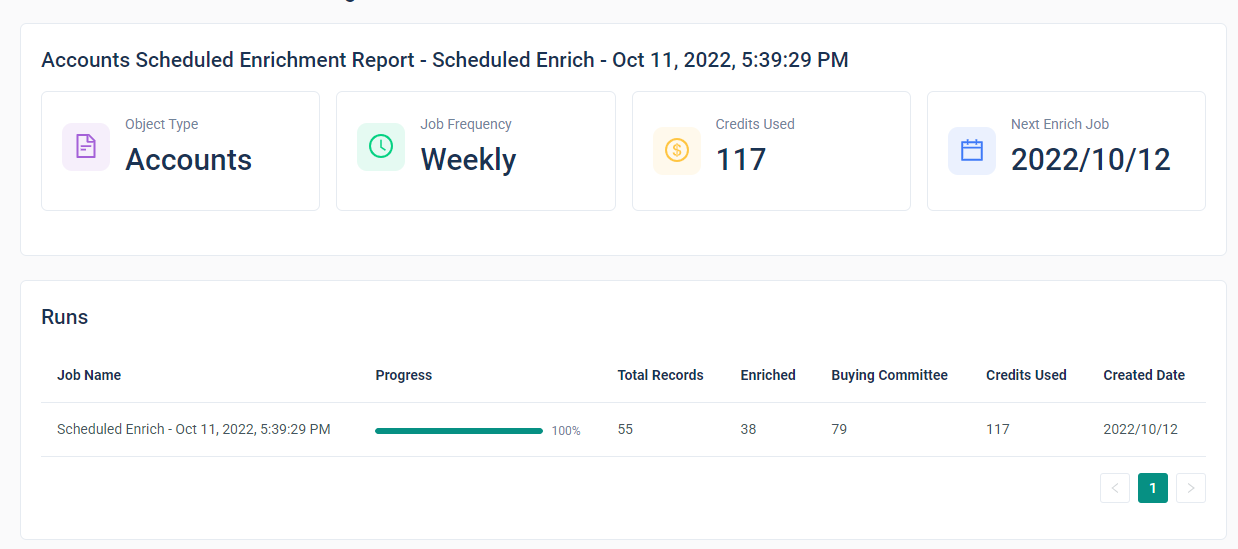The width and height of the screenshot is (1238, 549).
Task: Click the blue calendar Next Enrich Job icon
Action: coord(972,151)
